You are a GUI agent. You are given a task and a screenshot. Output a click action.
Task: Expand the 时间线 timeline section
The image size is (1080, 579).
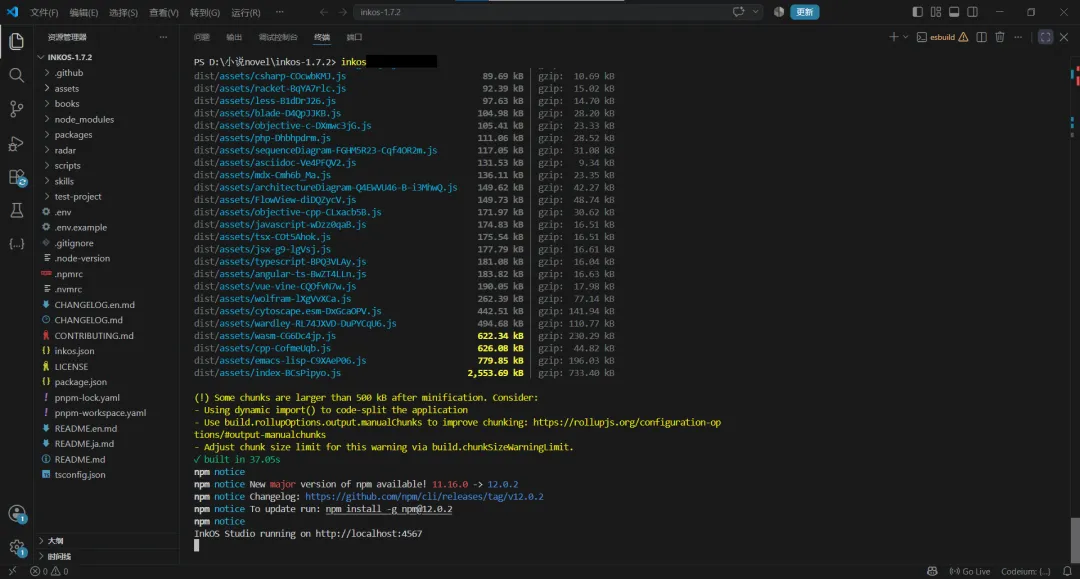pos(107,556)
